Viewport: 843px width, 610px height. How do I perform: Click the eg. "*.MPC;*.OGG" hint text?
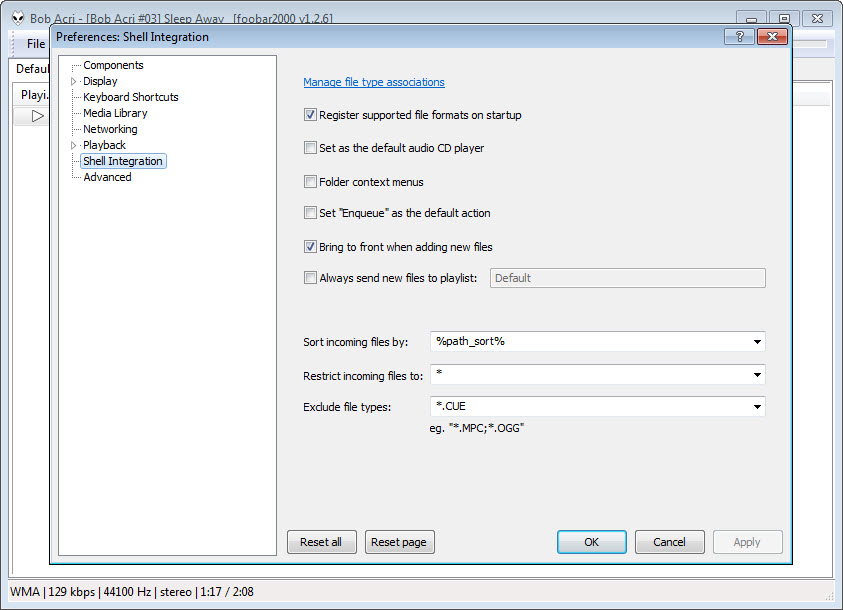476,428
